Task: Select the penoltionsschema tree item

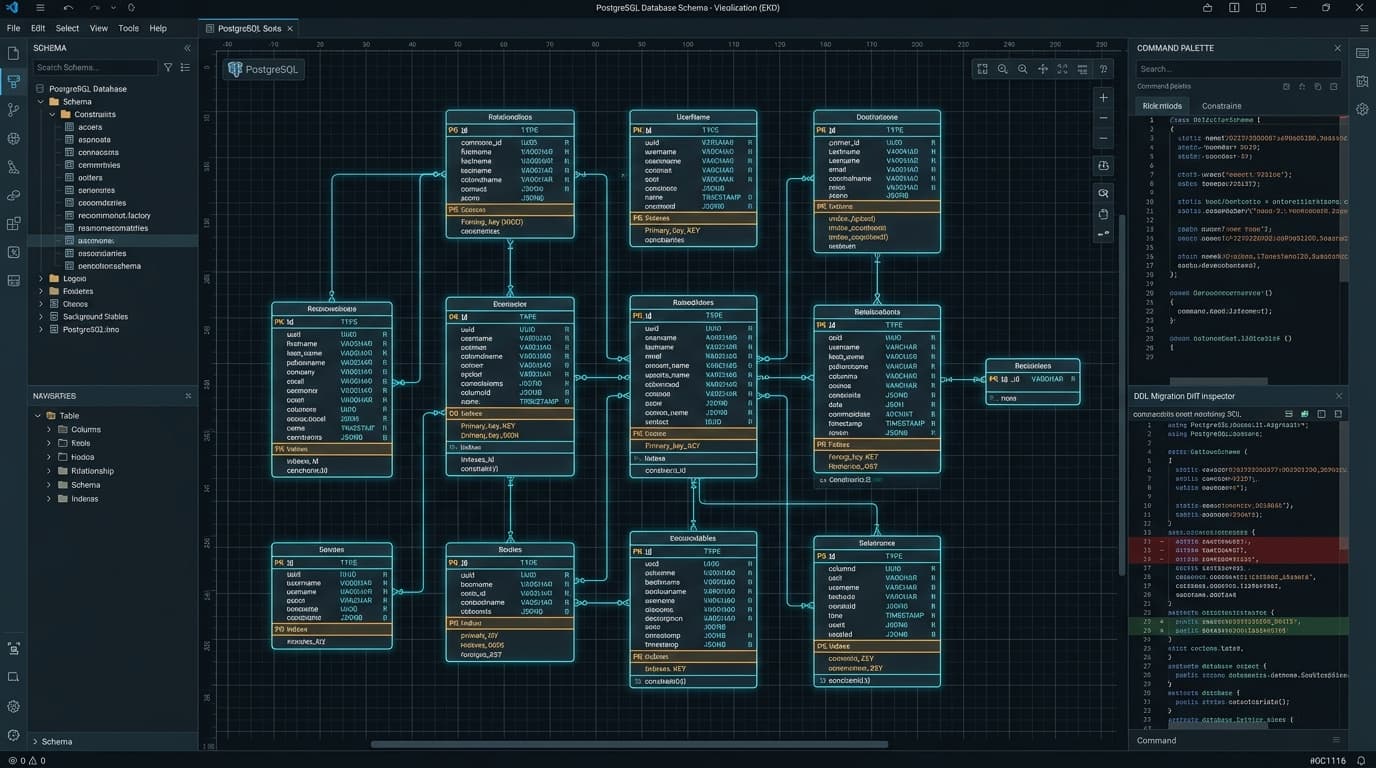Action: pyautogui.click(x=109, y=266)
